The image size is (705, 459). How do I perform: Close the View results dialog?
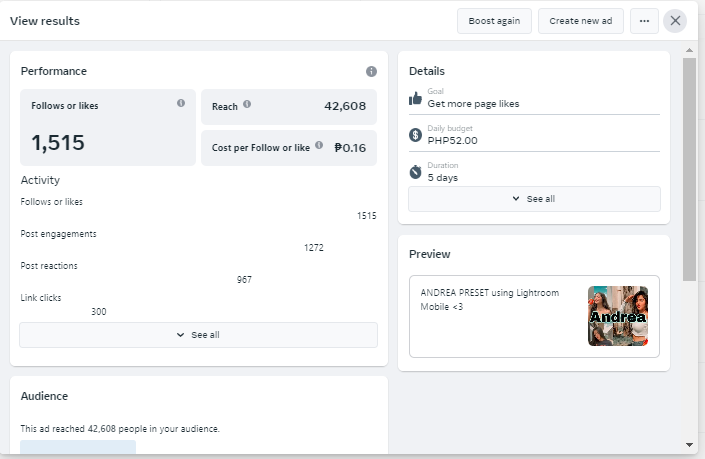pyautogui.click(x=676, y=21)
